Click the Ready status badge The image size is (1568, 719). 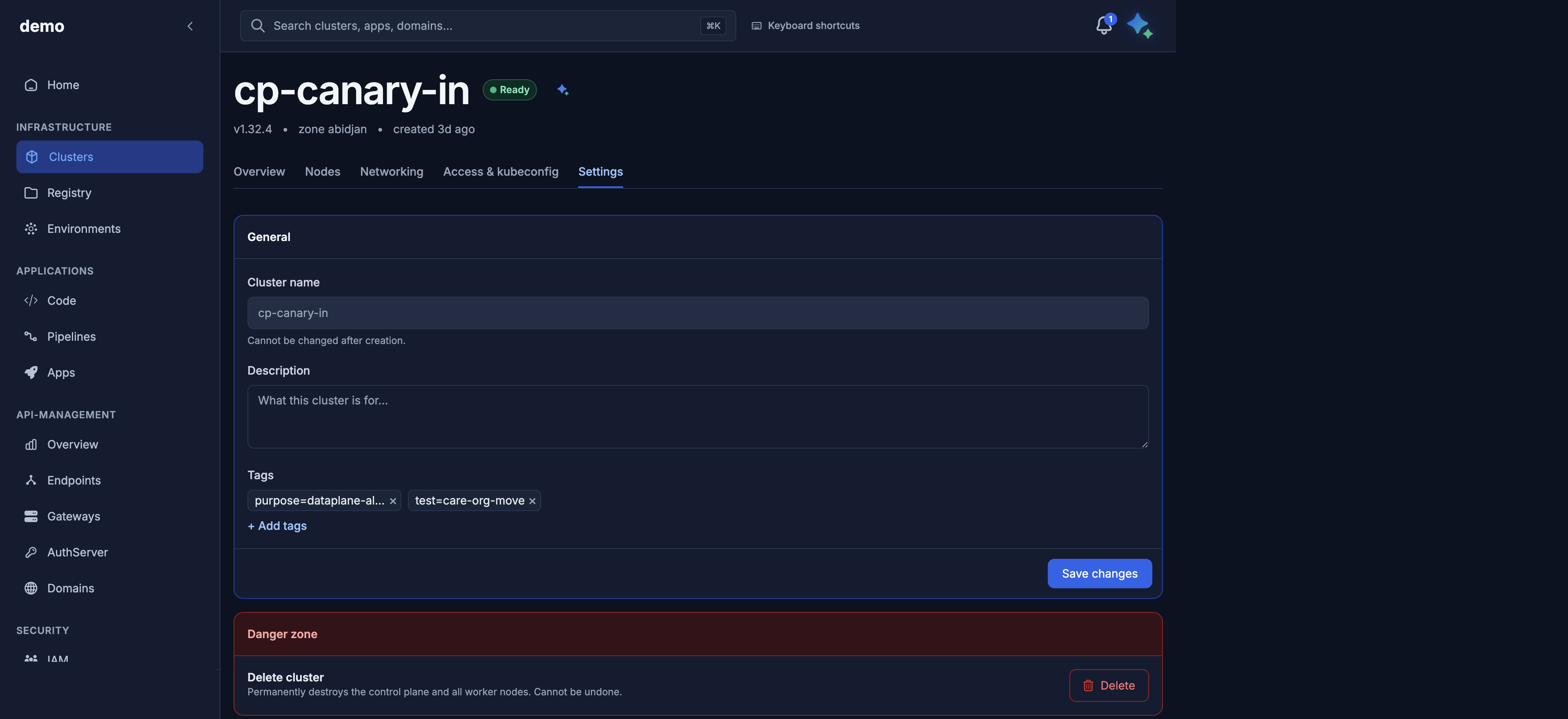pos(510,90)
